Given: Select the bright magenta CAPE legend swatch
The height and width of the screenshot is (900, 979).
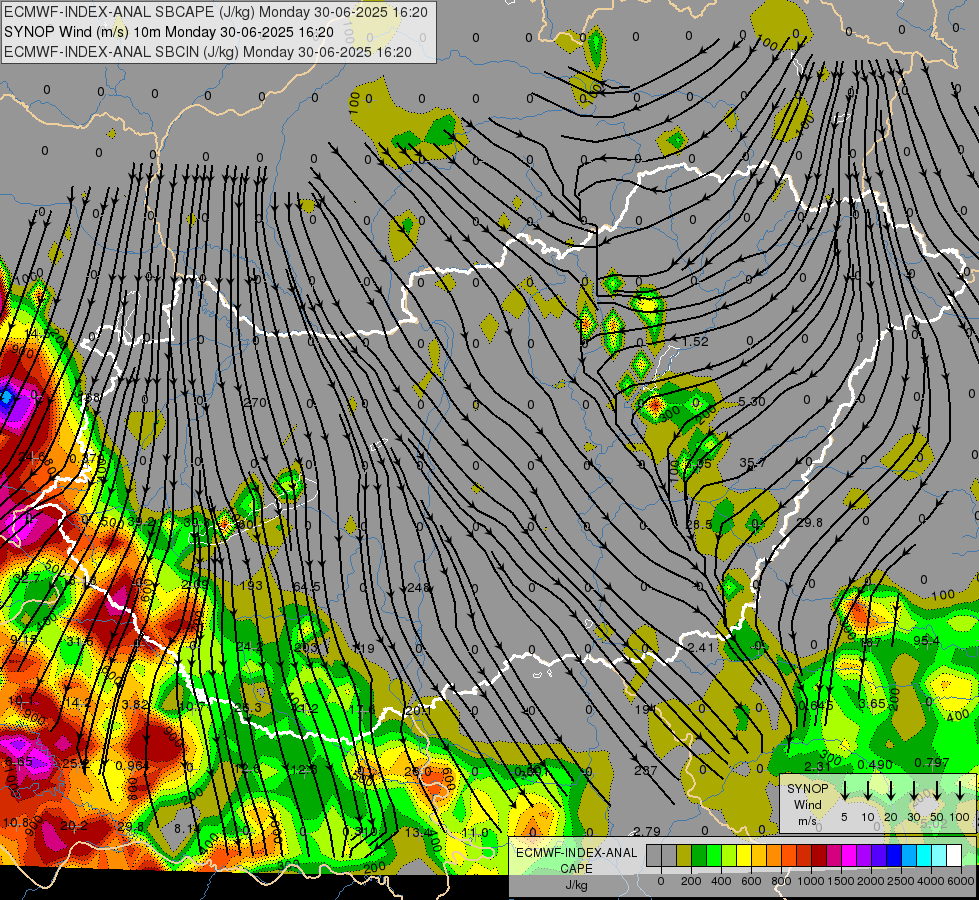Looking at the screenshot, I should (x=849, y=856).
